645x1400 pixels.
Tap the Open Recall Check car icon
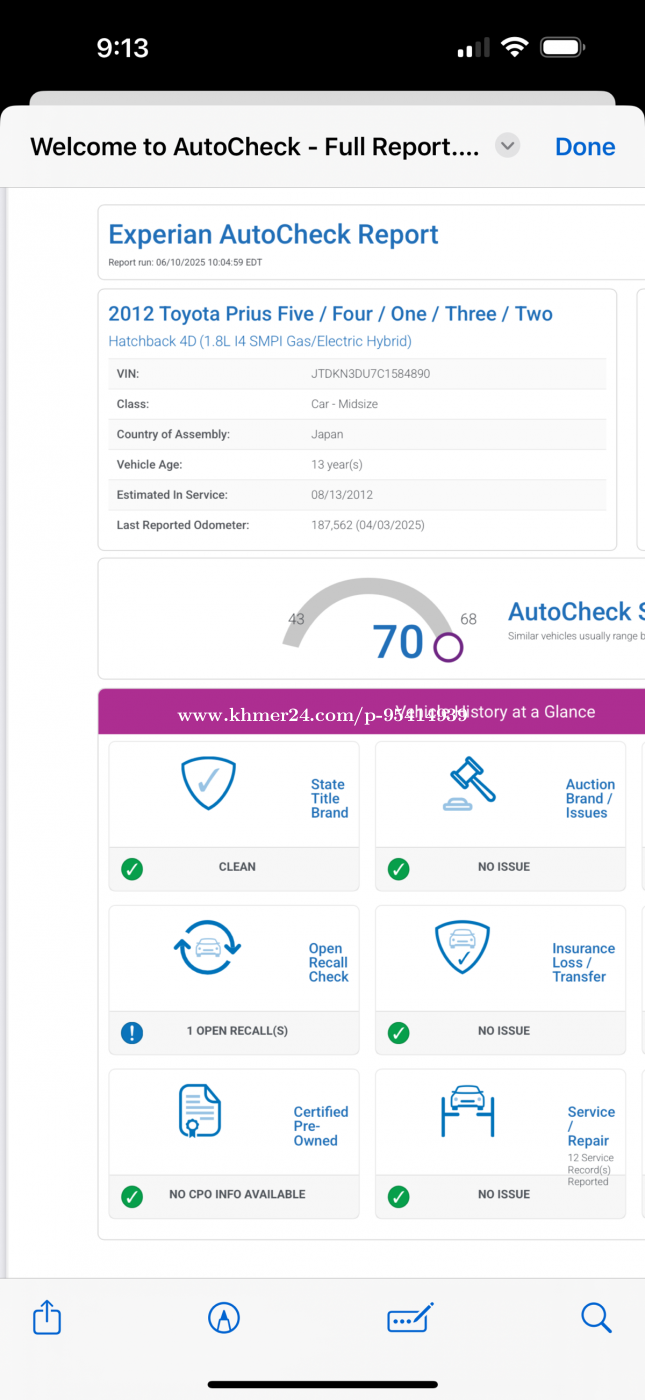point(208,947)
